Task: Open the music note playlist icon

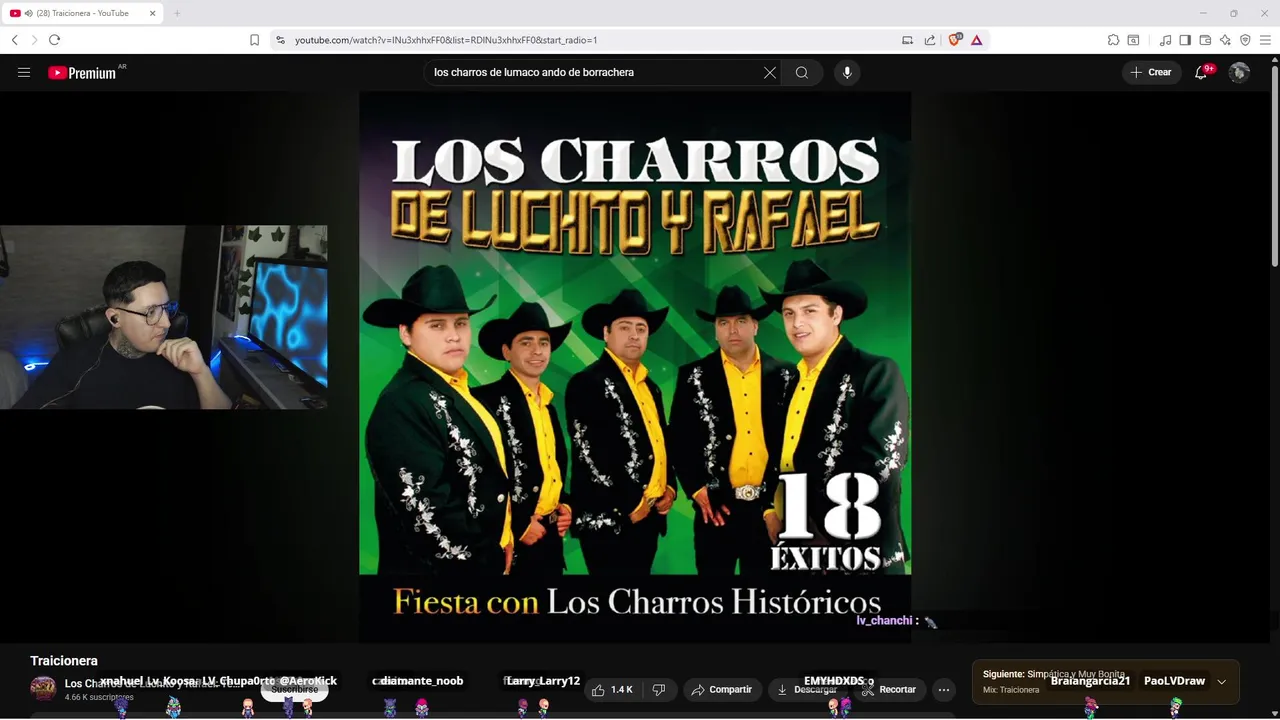Action: click(1165, 40)
